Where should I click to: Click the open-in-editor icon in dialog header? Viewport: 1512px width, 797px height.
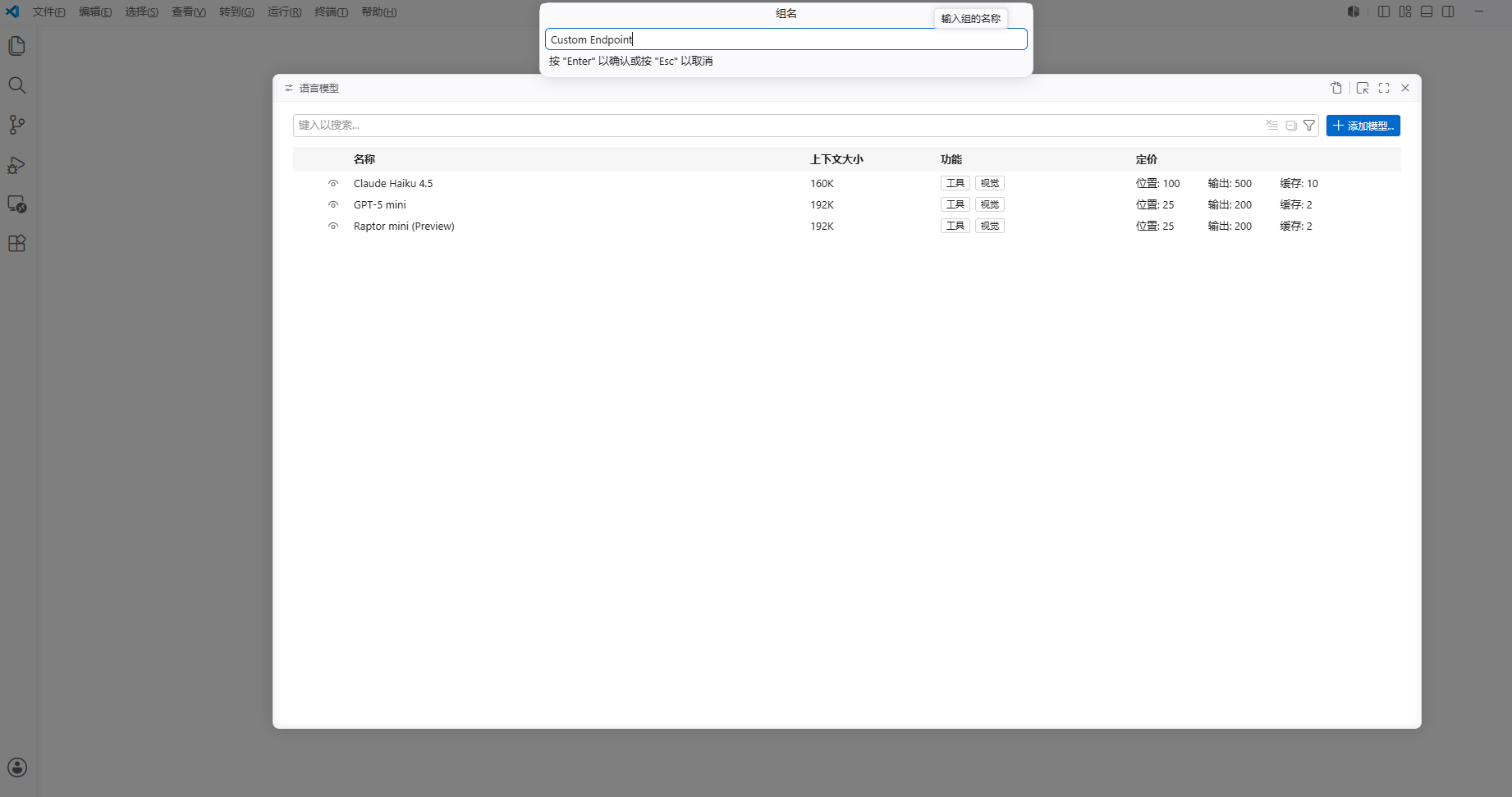point(1363,88)
